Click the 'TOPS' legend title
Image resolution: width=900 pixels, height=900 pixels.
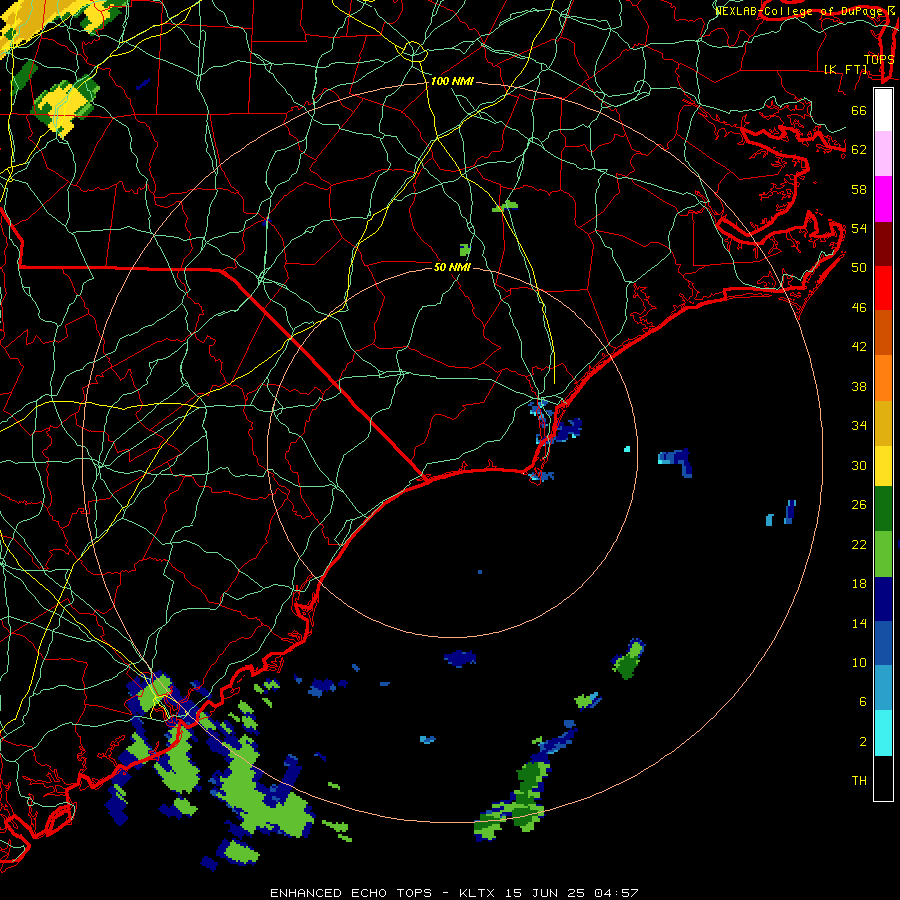pos(879,59)
